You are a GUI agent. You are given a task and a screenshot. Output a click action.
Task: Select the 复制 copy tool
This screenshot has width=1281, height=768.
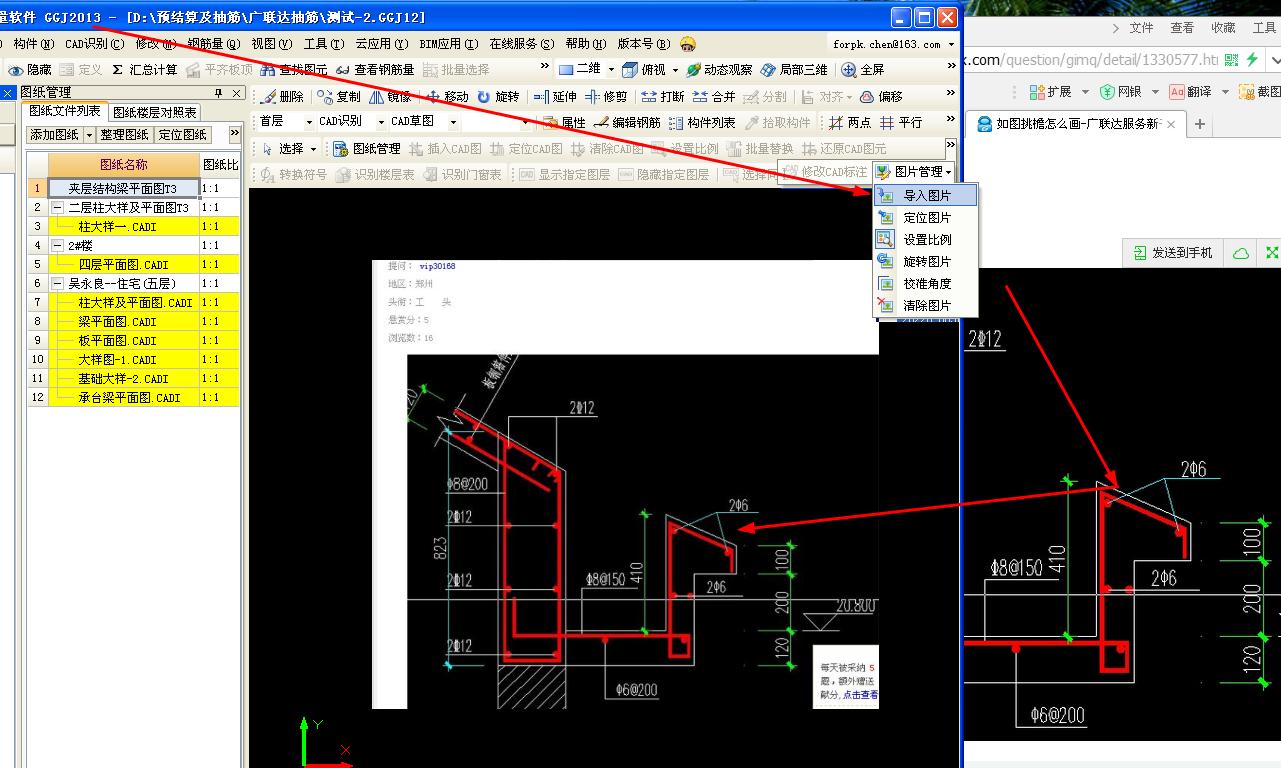pyautogui.click(x=339, y=97)
